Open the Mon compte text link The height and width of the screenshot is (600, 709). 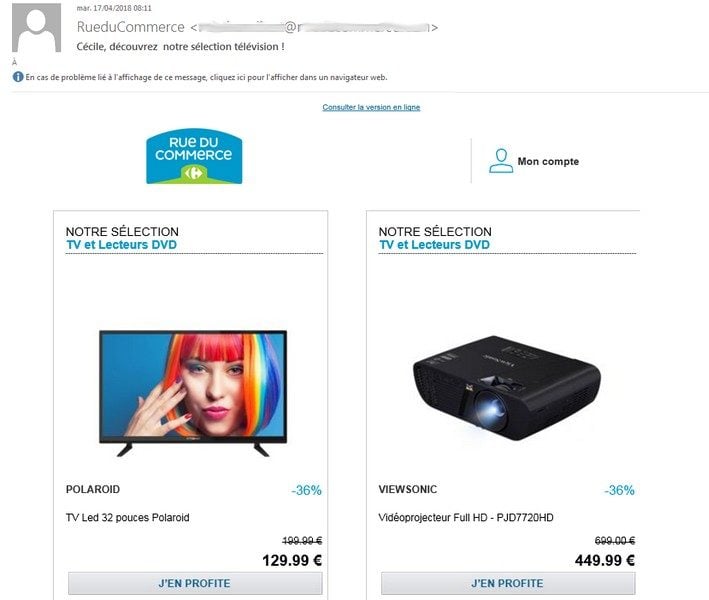(x=548, y=161)
